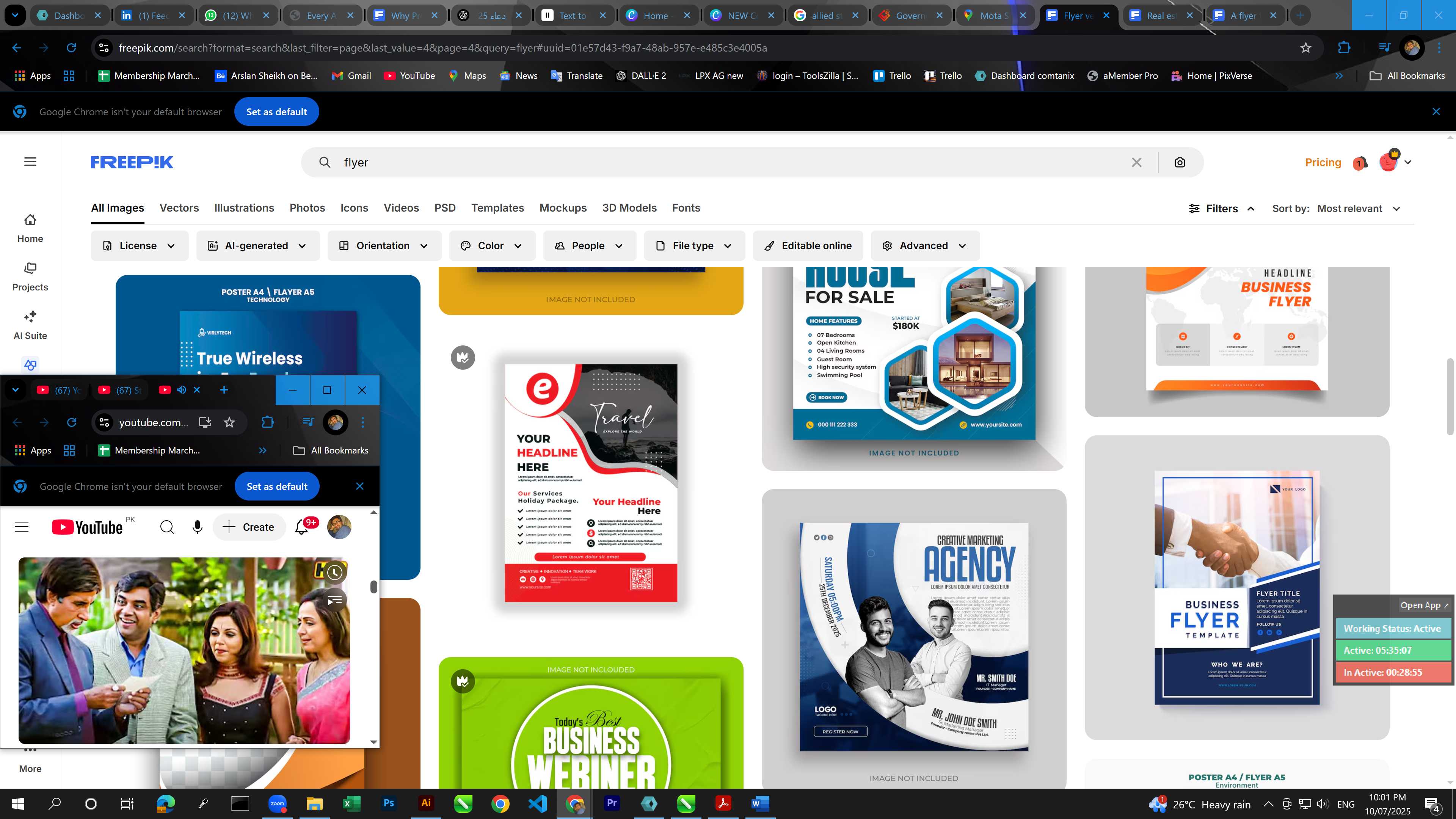The image size is (1456, 819).
Task: Open the AI Suite sidebar item
Action: [30, 326]
